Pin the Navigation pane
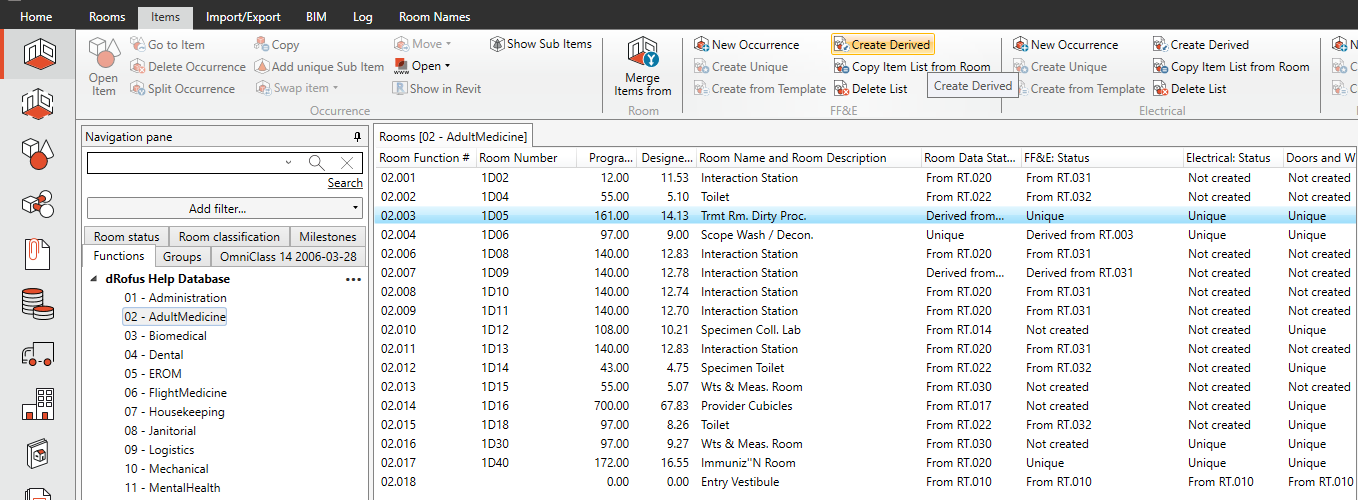Screen dimensions: 1358x500 pyautogui.click(x=357, y=137)
